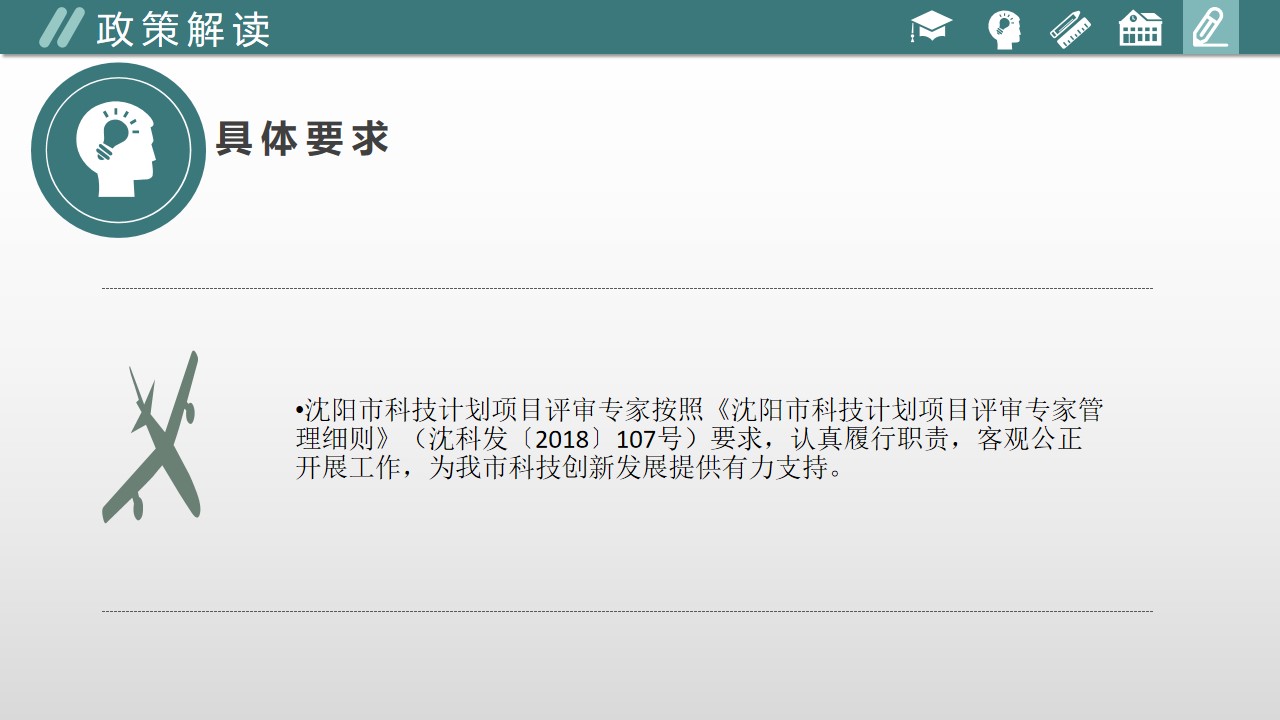Click 为我市科技创新发展提供有力支持 on last line
The image size is (1280, 720).
coord(636,468)
